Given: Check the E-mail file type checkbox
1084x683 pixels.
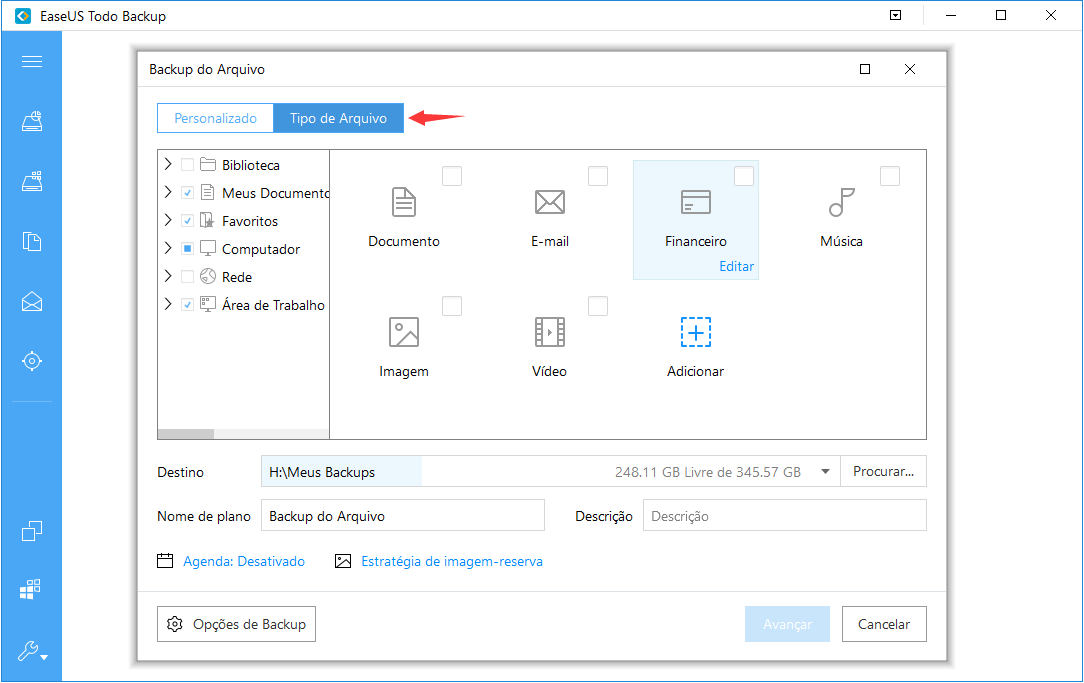Looking at the screenshot, I should [x=598, y=176].
